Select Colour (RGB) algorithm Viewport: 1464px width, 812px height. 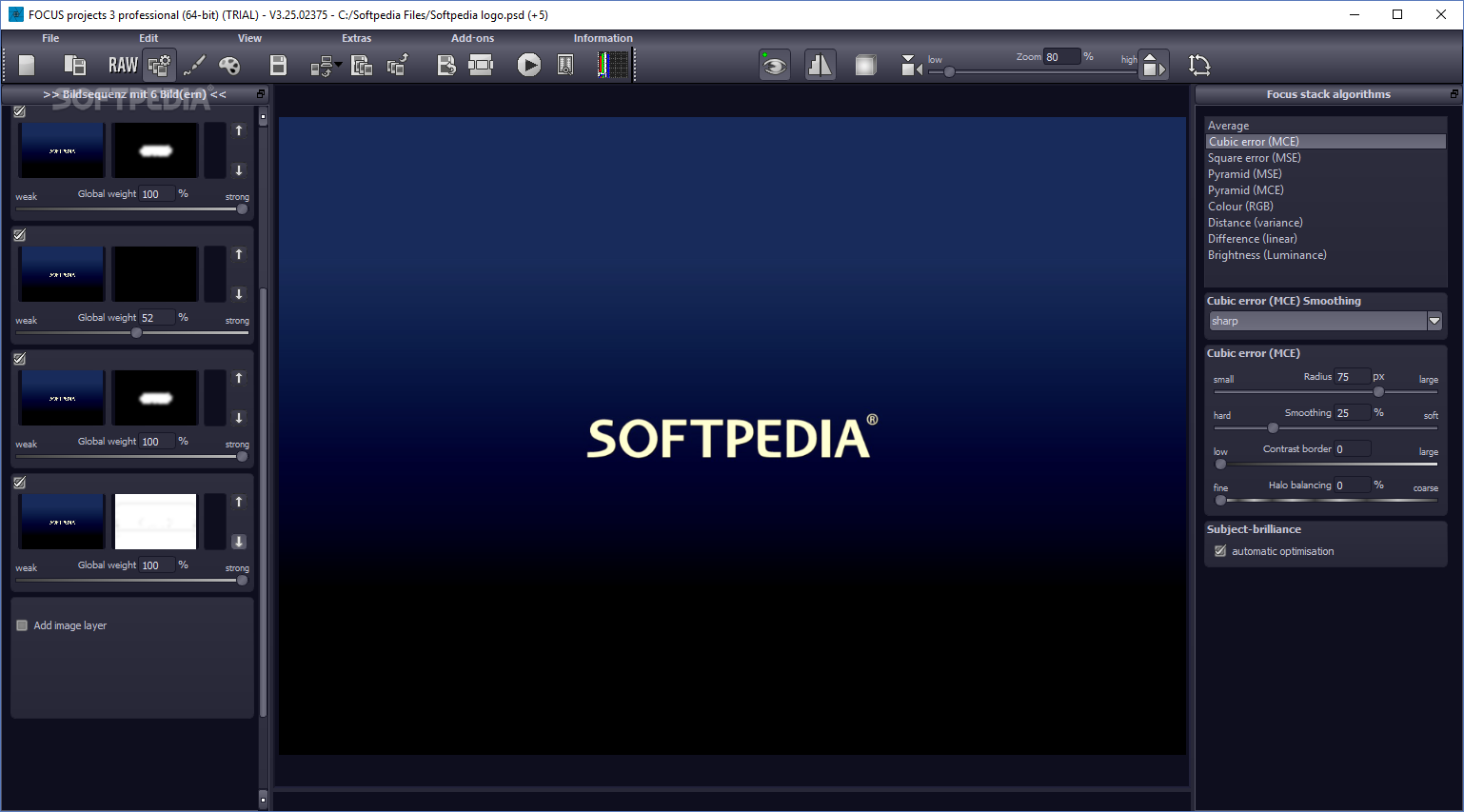pyautogui.click(x=1325, y=207)
